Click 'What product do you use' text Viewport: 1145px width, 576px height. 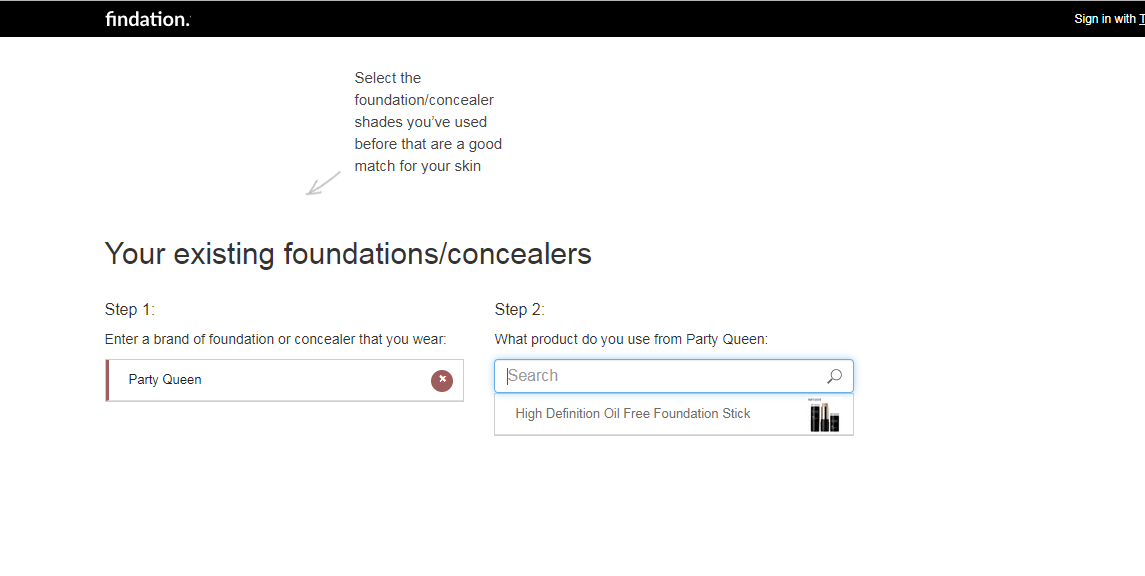631,339
